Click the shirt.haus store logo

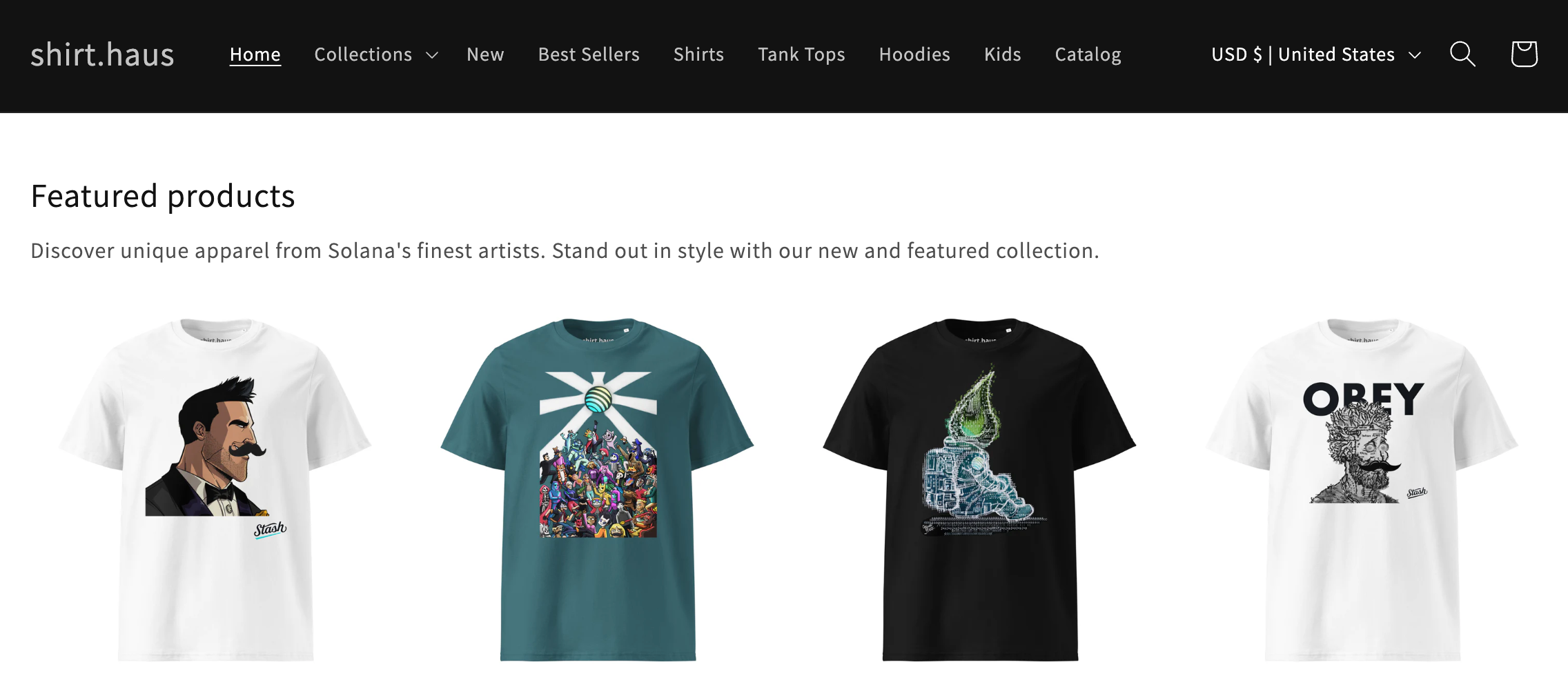[102, 54]
